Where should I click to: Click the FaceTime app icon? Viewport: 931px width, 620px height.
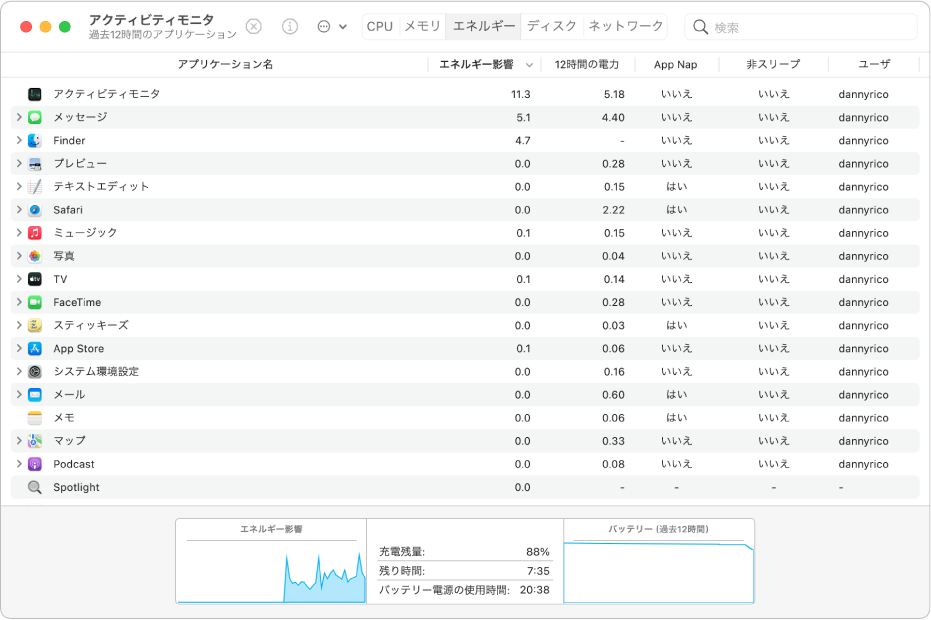[x=35, y=302]
